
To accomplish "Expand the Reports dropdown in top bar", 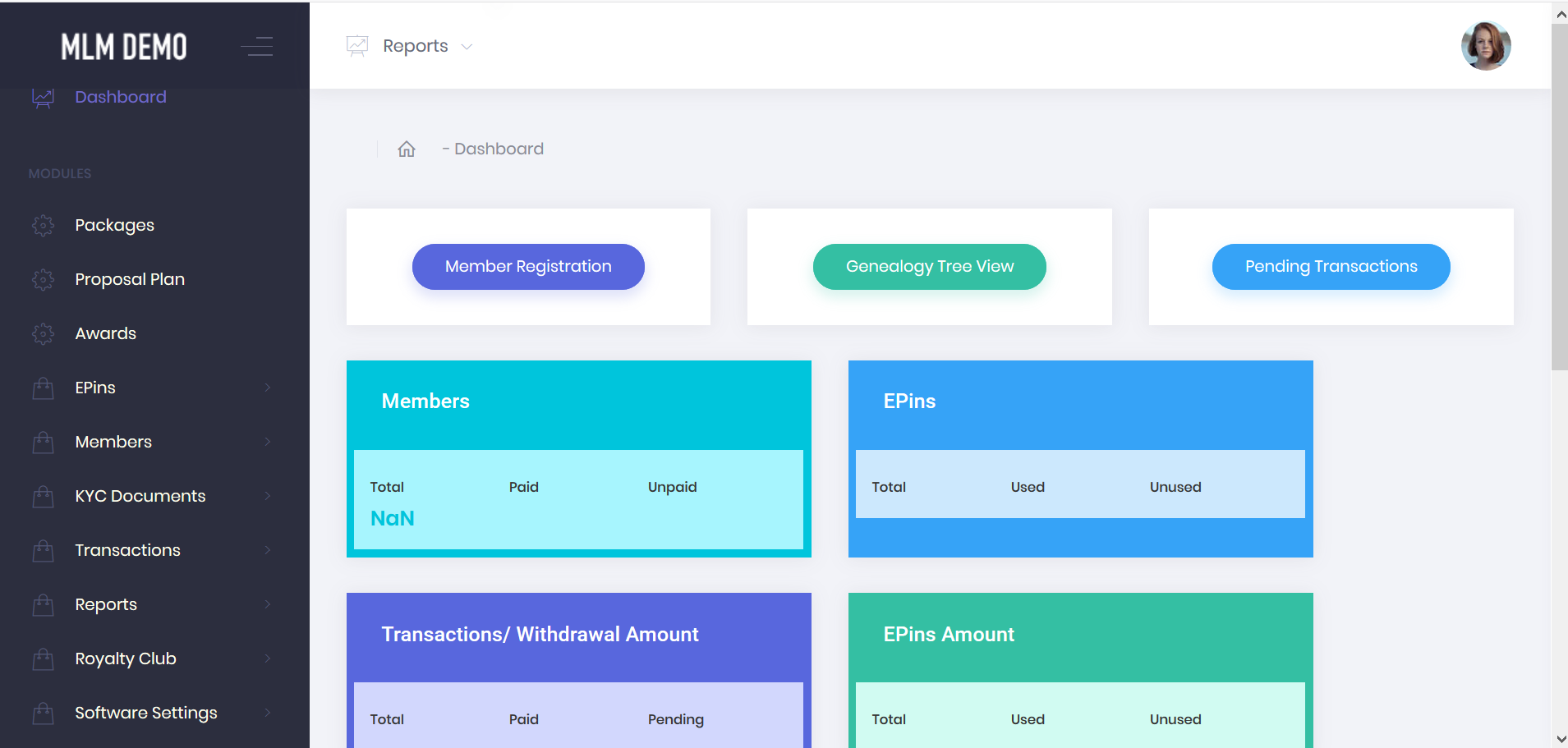I will (x=467, y=47).
